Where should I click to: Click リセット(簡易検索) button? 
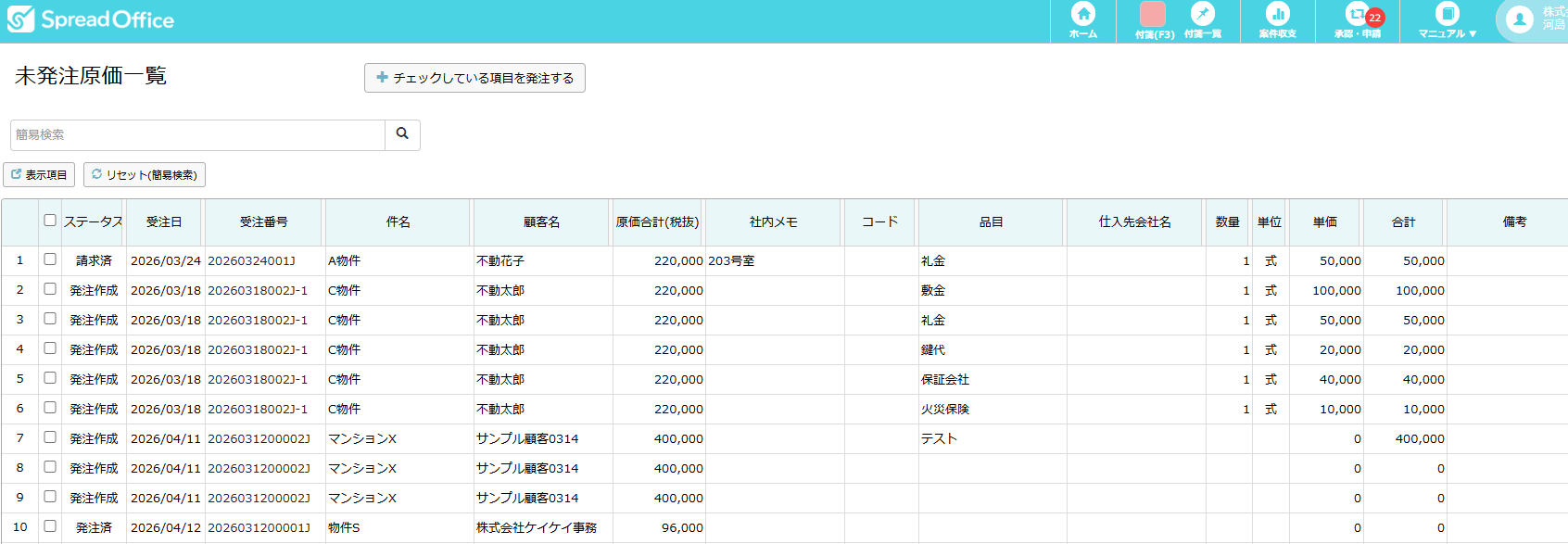tap(145, 174)
